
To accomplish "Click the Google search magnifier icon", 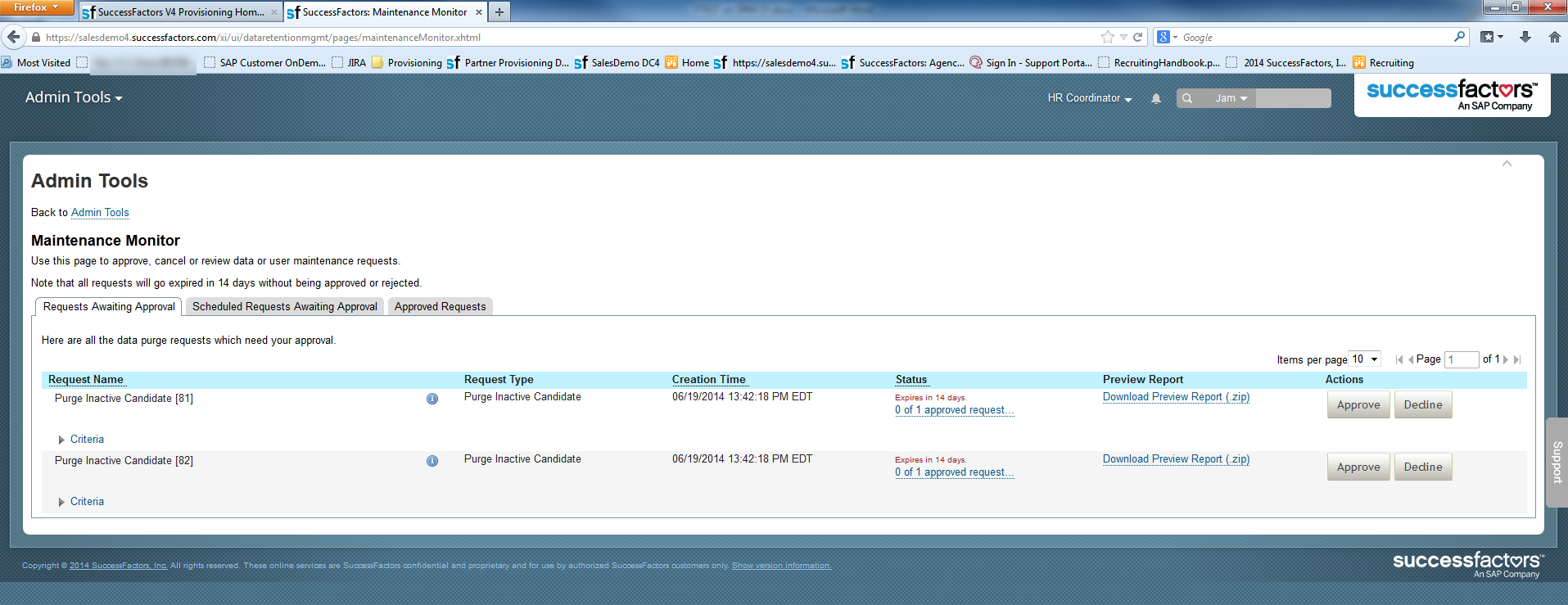I will (x=1459, y=37).
